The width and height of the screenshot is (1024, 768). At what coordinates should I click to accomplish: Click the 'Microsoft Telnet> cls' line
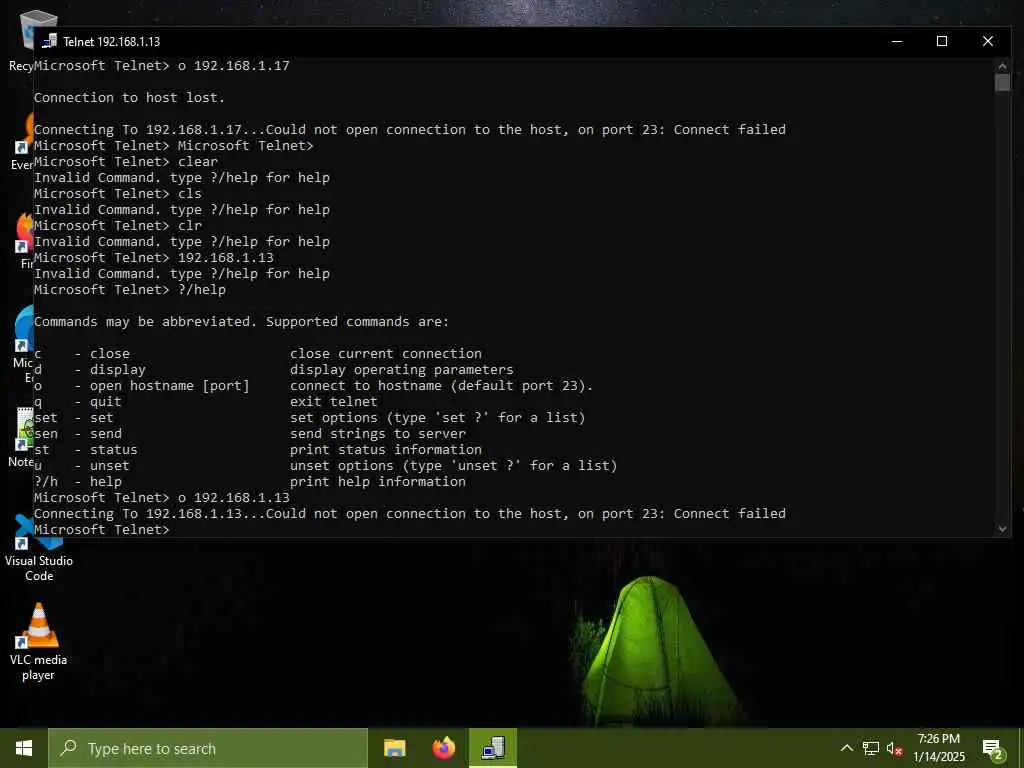[x=118, y=193]
